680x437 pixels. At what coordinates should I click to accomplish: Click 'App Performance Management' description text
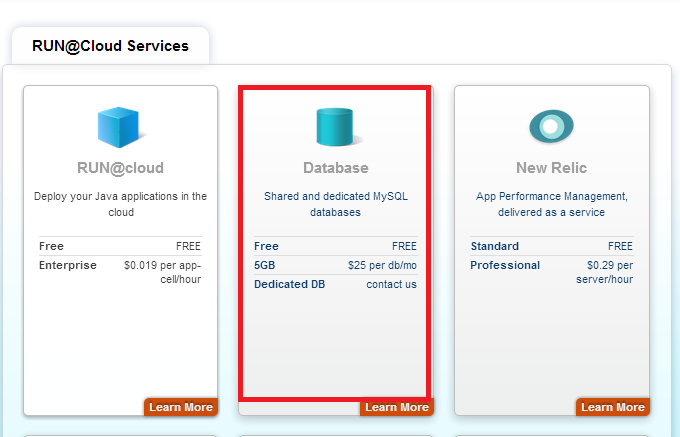point(551,204)
